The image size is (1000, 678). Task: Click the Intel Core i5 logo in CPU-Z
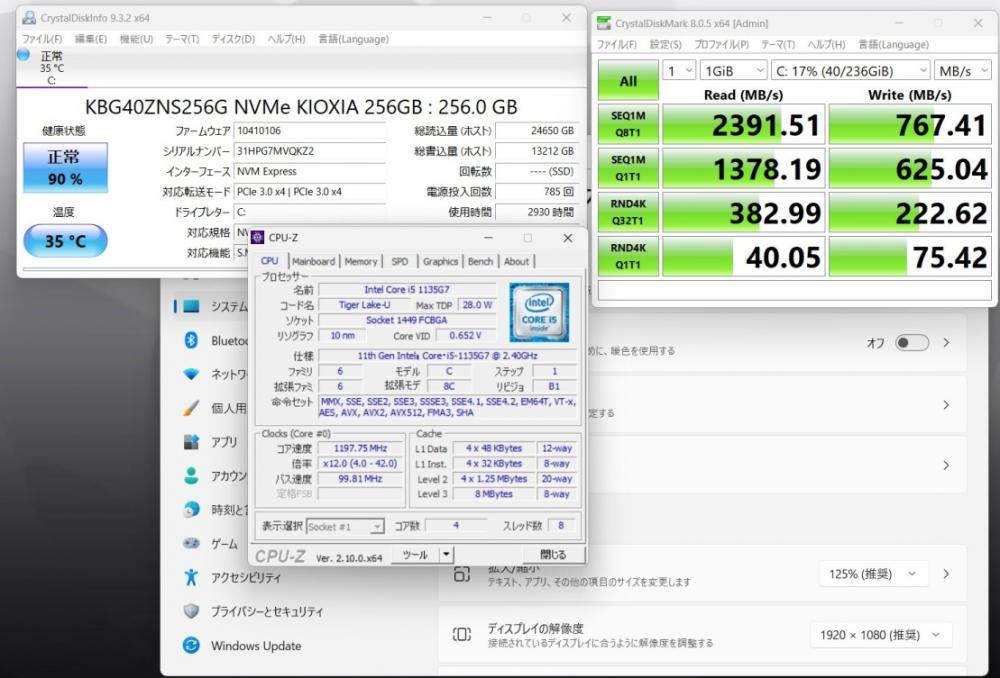coord(539,313)
